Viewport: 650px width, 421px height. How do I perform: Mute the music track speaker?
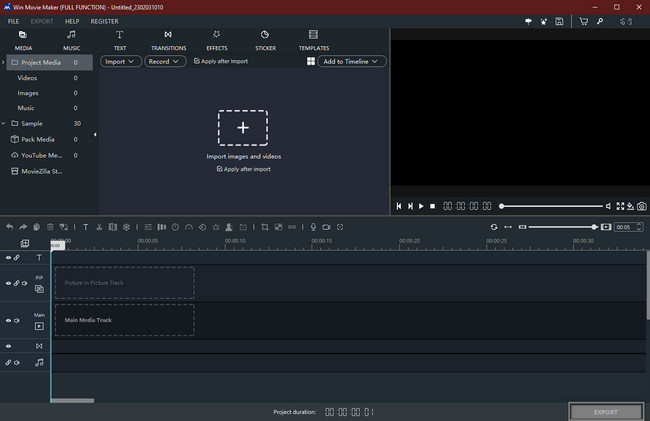17,363
